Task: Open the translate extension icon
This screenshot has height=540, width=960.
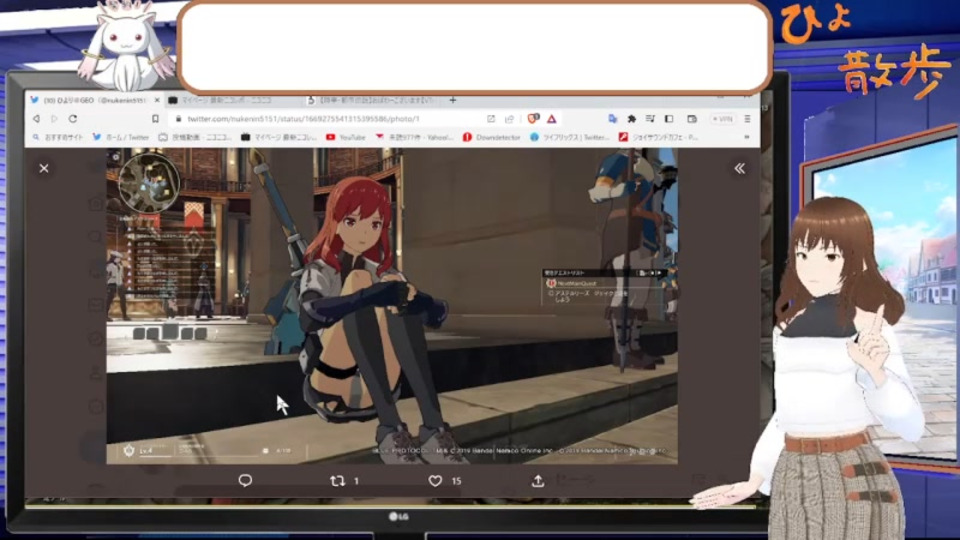Action: (612, 119)
